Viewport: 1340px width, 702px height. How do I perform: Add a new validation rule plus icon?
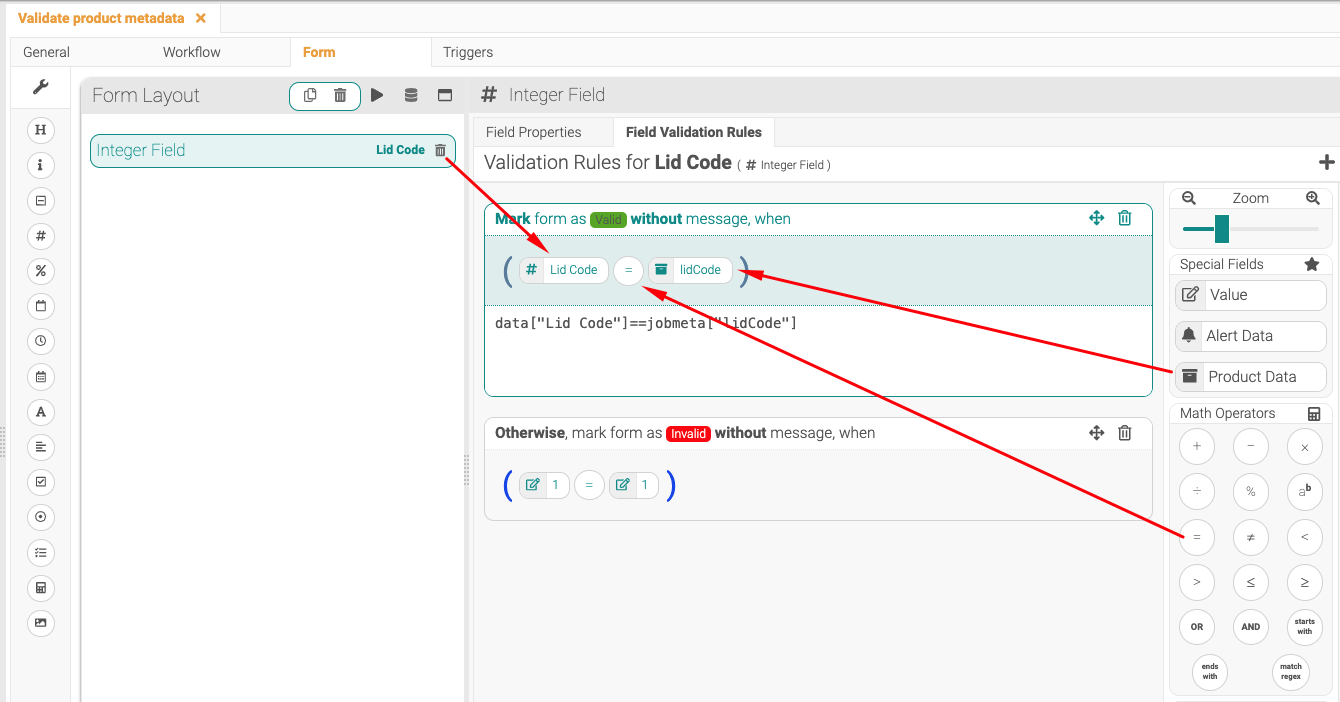point(1327,162)
